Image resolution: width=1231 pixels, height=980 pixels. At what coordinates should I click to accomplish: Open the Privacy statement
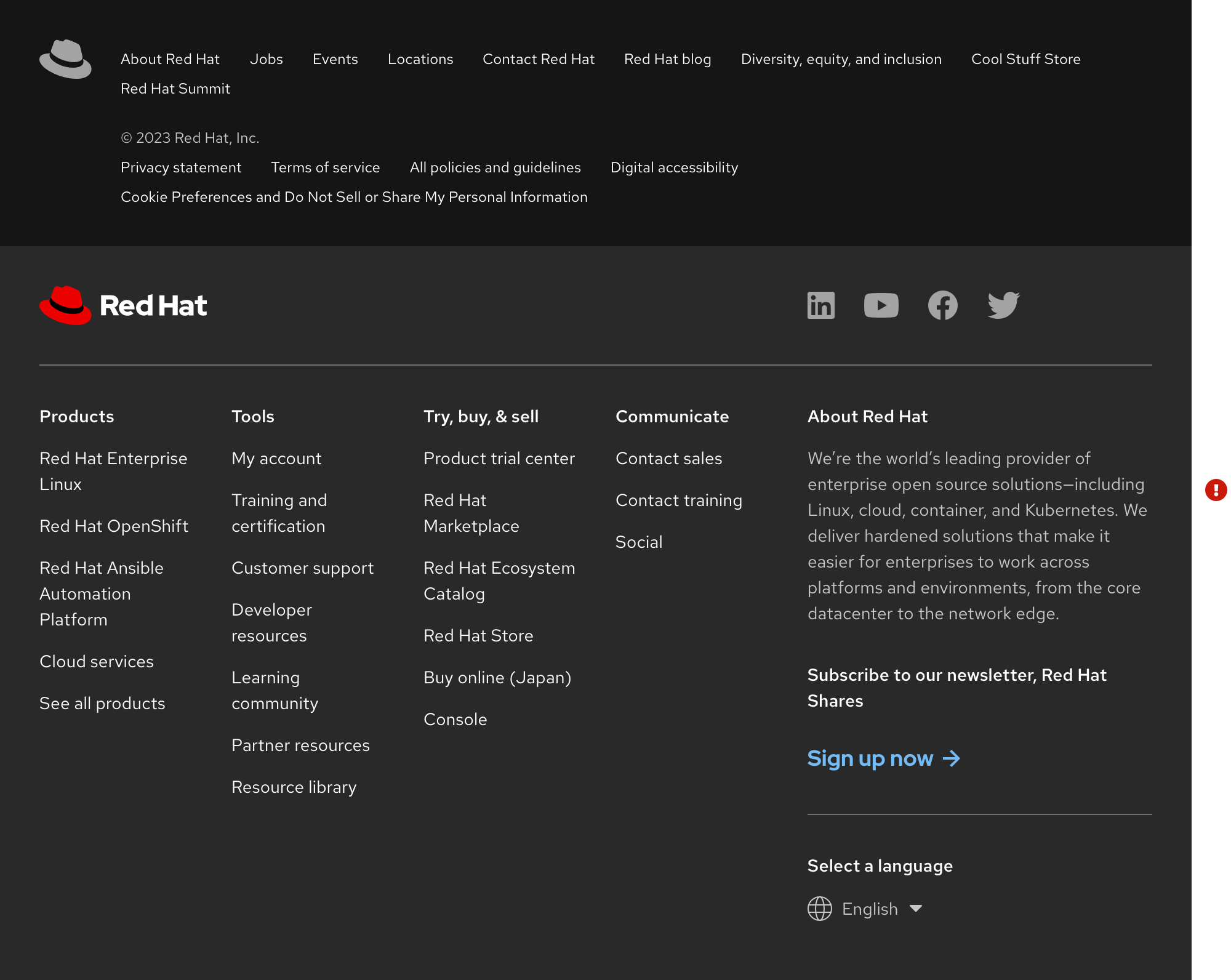[181, 167]
